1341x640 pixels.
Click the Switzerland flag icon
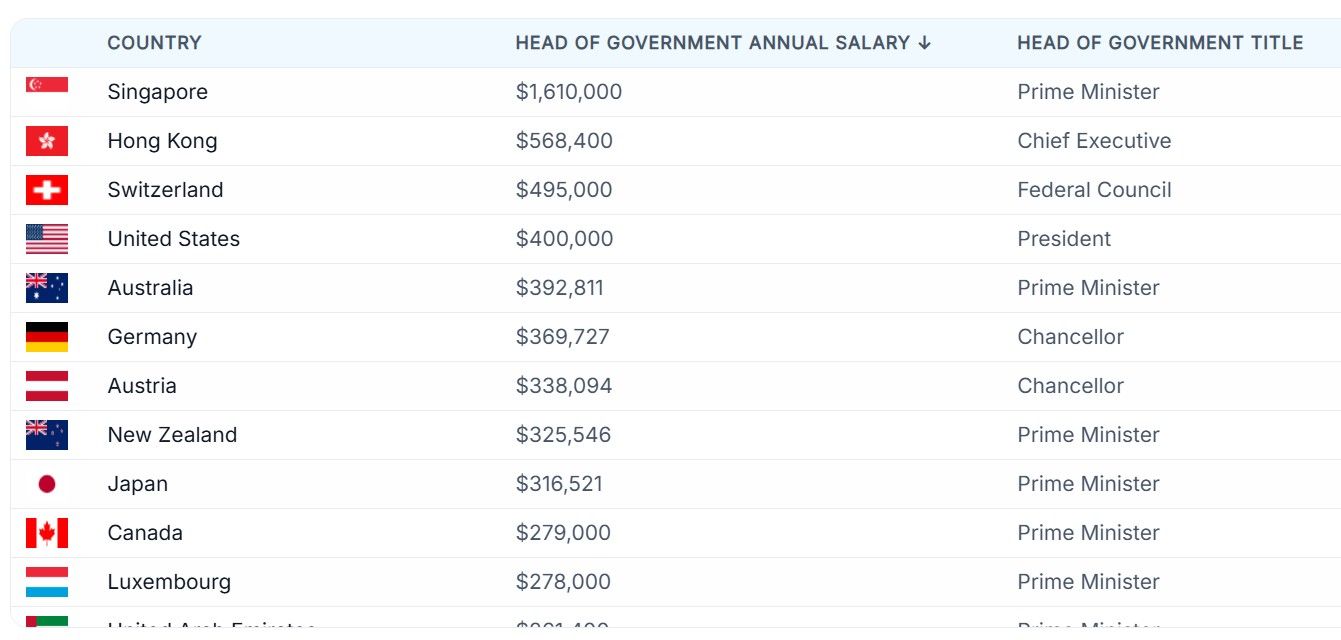(47, 190)
